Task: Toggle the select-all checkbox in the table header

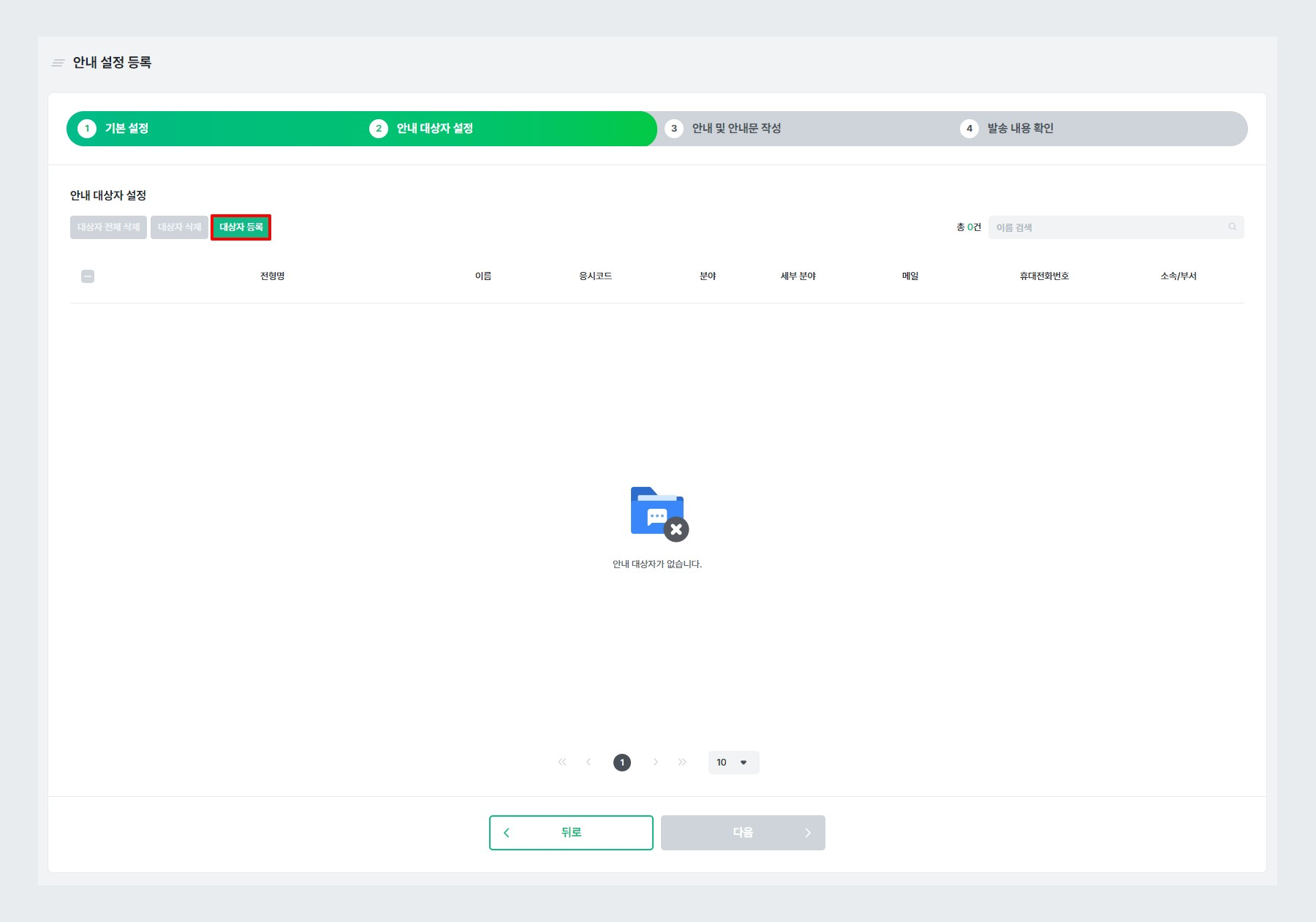Action: tap(88, 276)
